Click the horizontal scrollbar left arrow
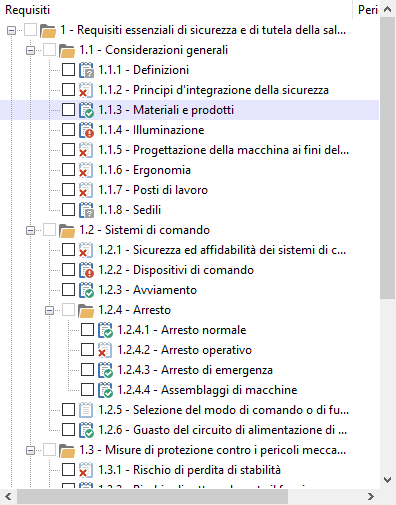Image resolution: width=396 pixels, height=505 pixels. (x=9, y=497)
